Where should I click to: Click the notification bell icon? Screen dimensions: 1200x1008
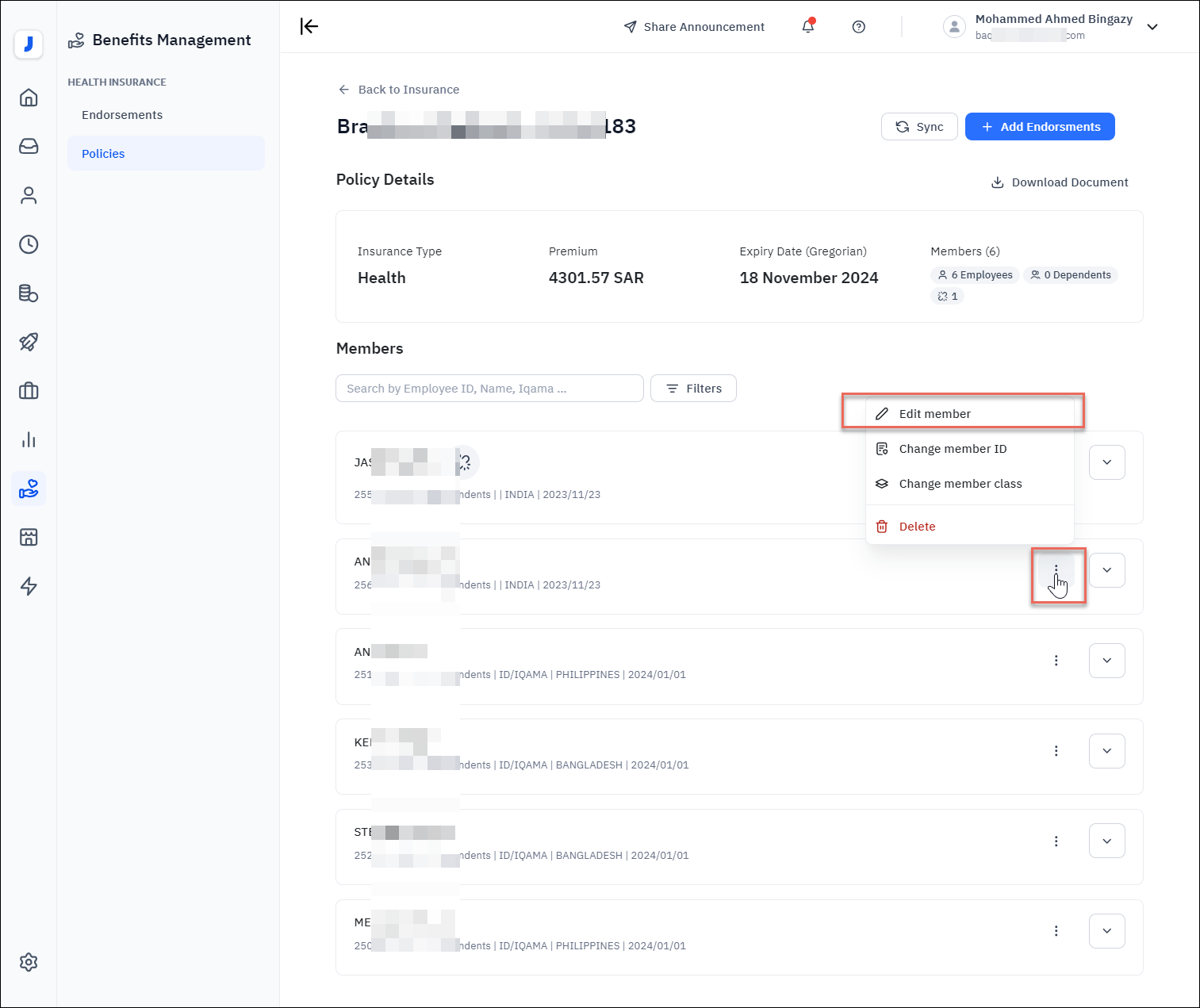(x=807, y=27)
